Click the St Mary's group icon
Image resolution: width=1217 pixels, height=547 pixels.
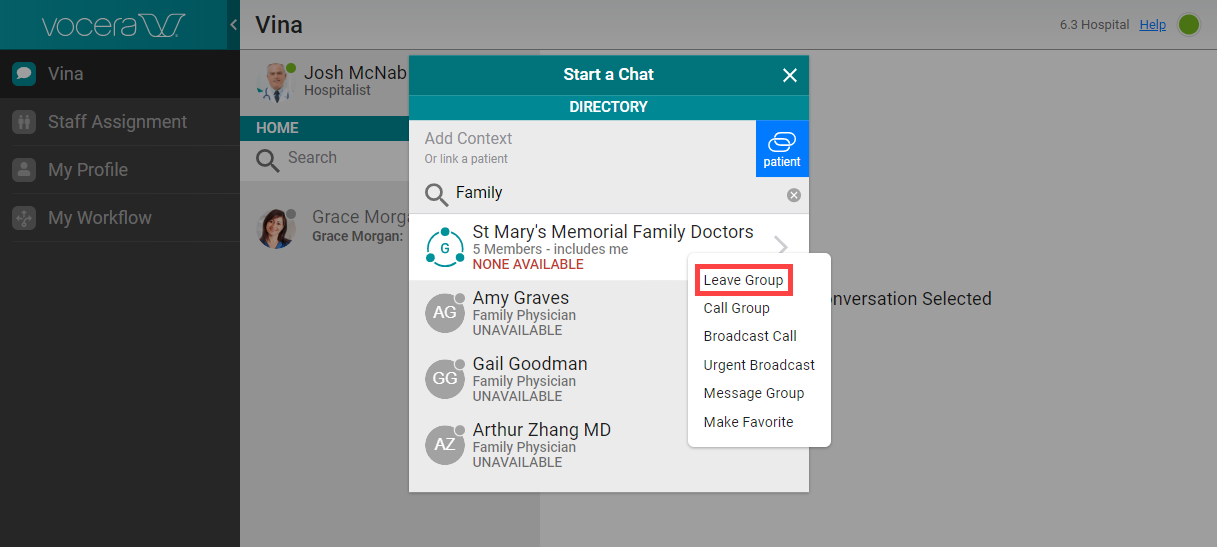pos(445,247)
